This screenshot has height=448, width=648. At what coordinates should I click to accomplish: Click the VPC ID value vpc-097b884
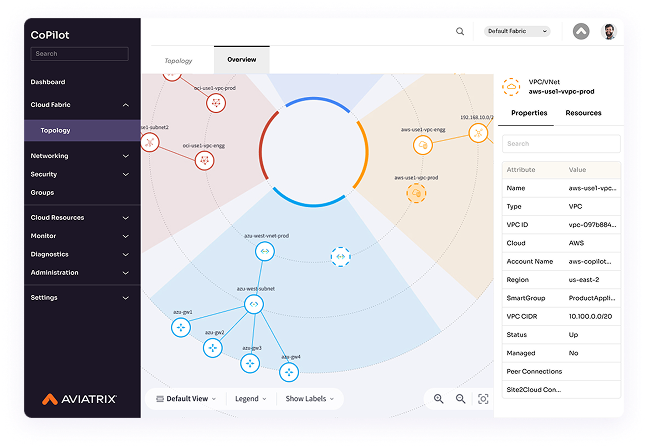592,225
